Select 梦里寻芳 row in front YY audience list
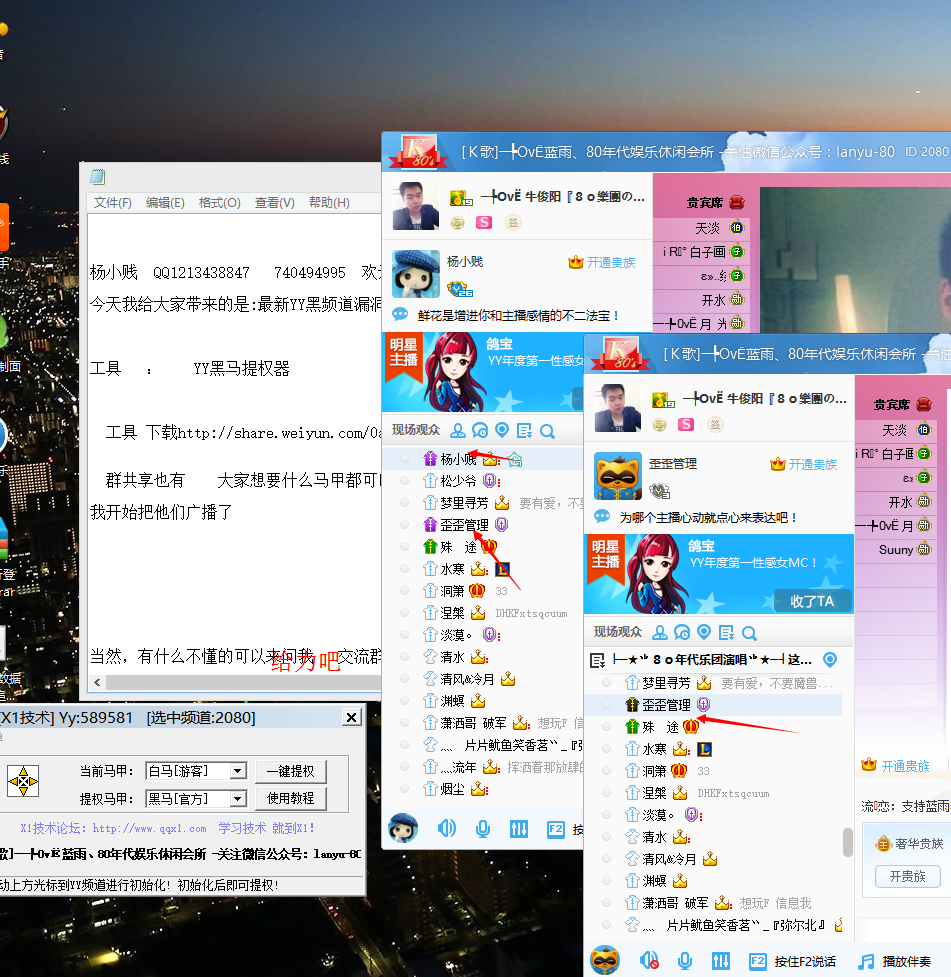This screenshot has width=951, height=977. pyautogui.click(x=714, y=683)
